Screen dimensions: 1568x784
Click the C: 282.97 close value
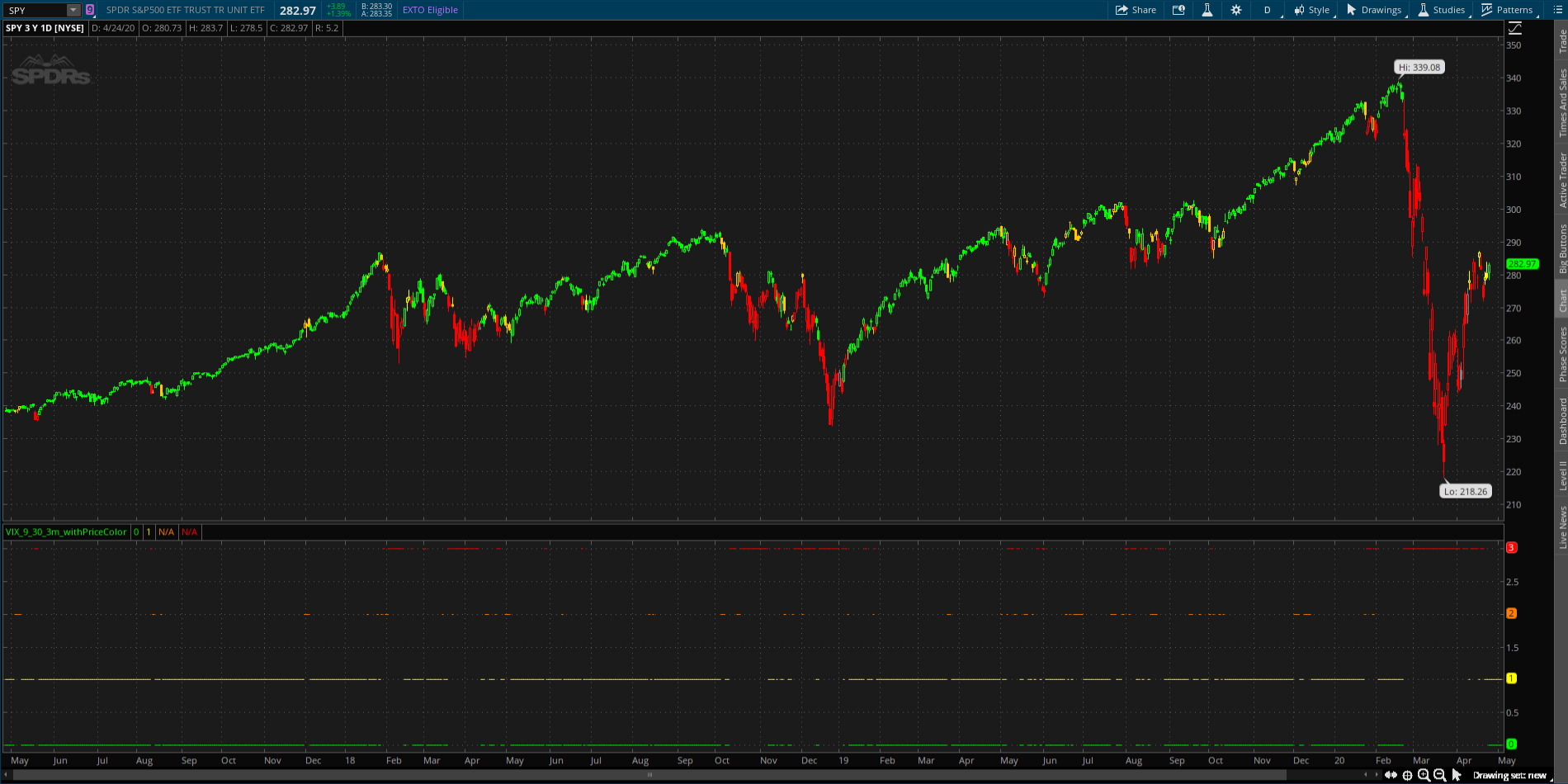(x=289, y=28)
